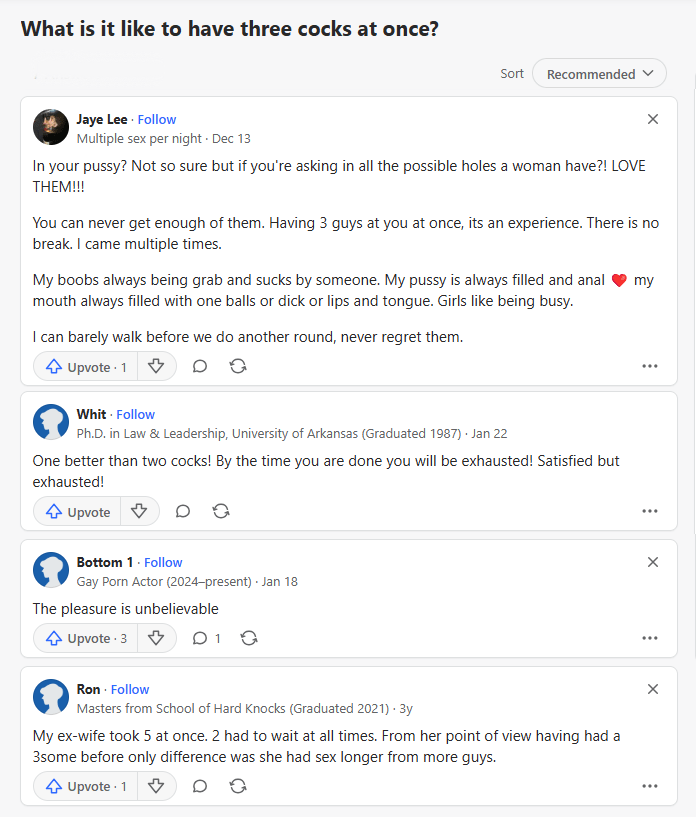This screenshot has width=696, height=817.
Task: Downvote Ron's answer
Action: pyautogui.click(x=156, y=786)
